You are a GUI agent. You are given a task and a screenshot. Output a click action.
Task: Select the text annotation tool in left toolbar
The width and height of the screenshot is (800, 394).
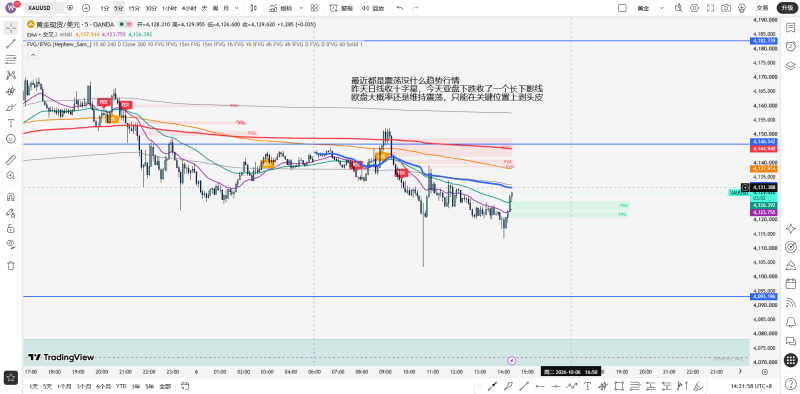[11, 123]
